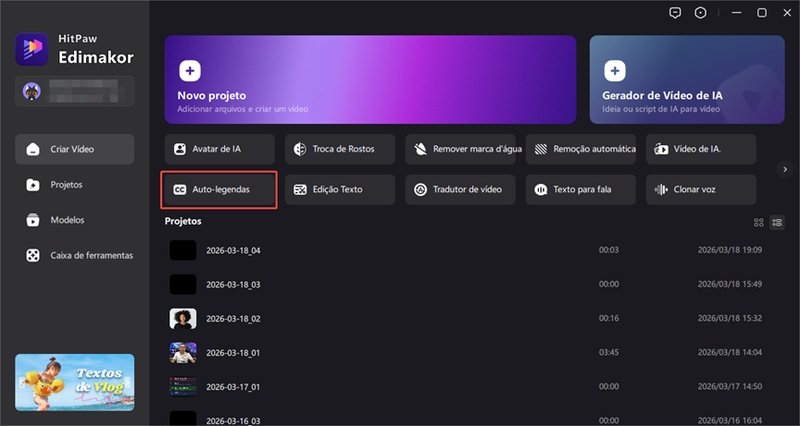The height and width of the screenshot is (426, 800).
Task: Launch Tradutor de vídeo
Action: point(460,189)
